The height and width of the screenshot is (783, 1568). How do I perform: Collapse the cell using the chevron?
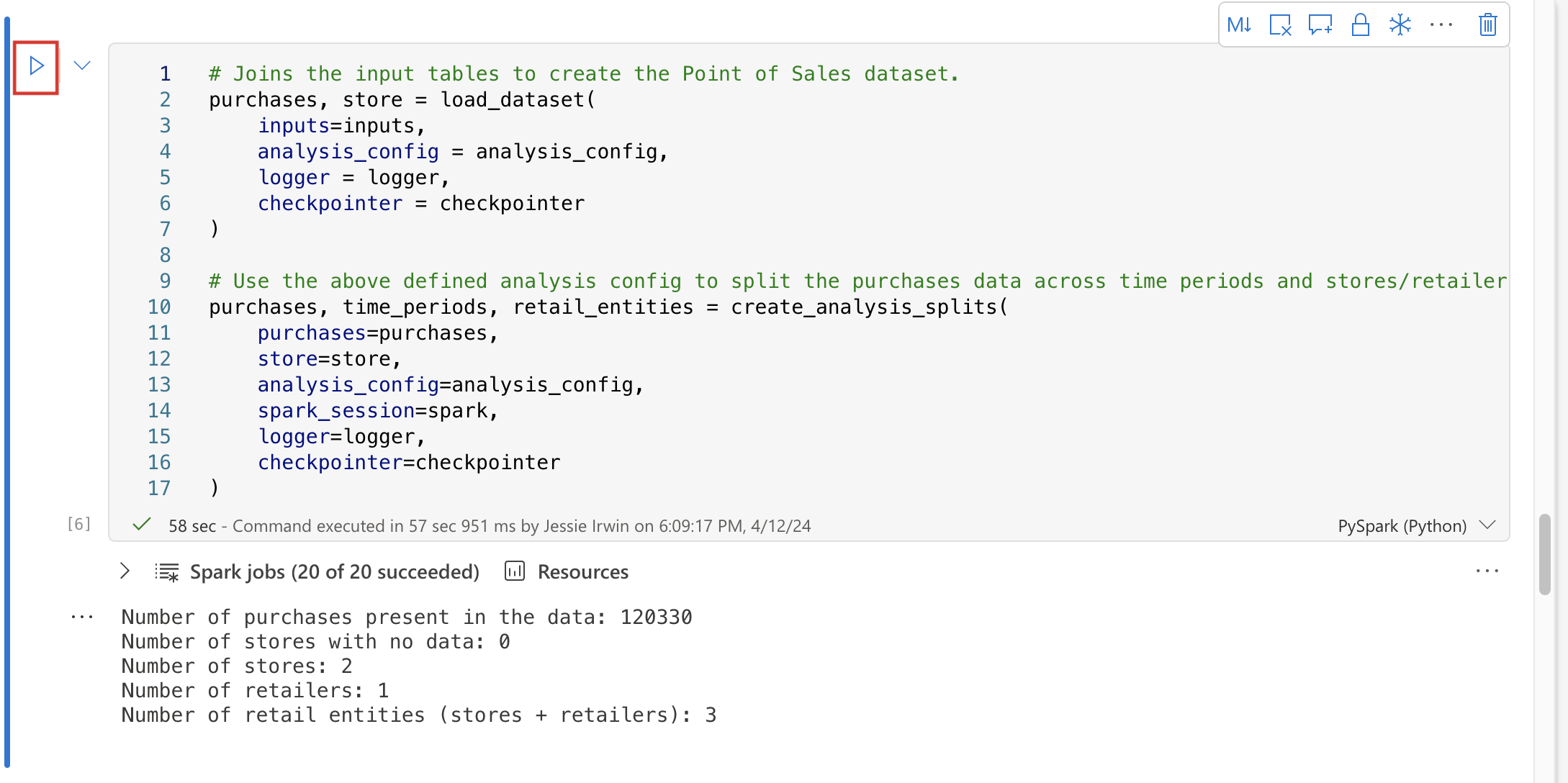tap(81, 65)
